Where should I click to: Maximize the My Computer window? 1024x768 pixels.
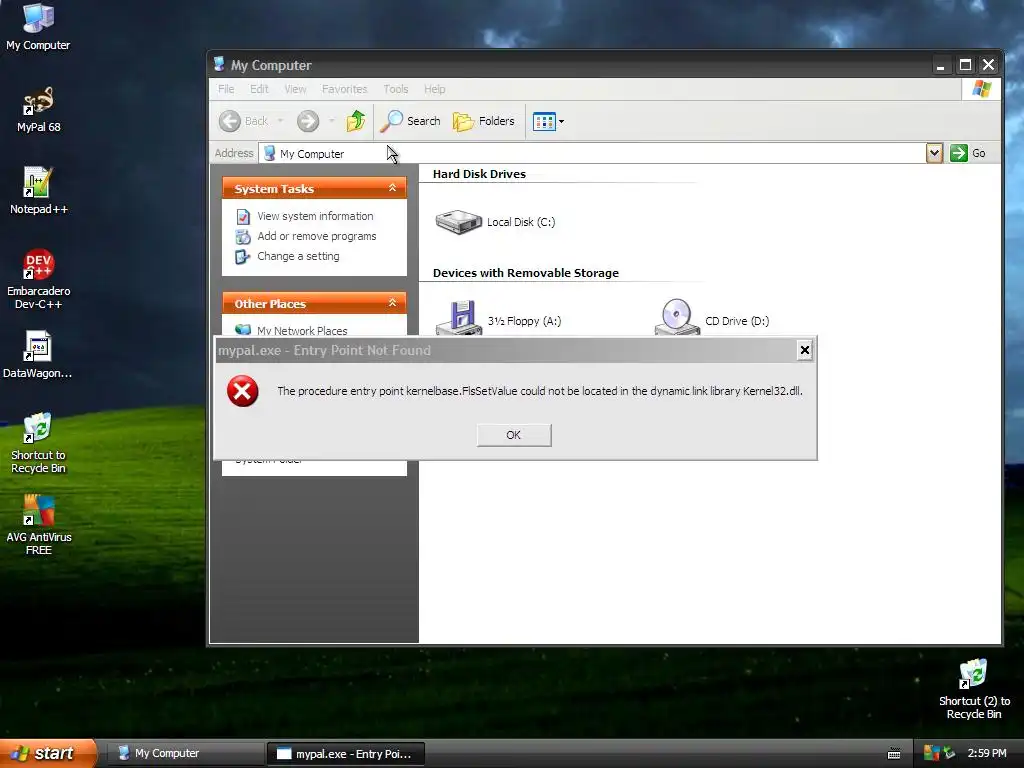click(965, 65)
